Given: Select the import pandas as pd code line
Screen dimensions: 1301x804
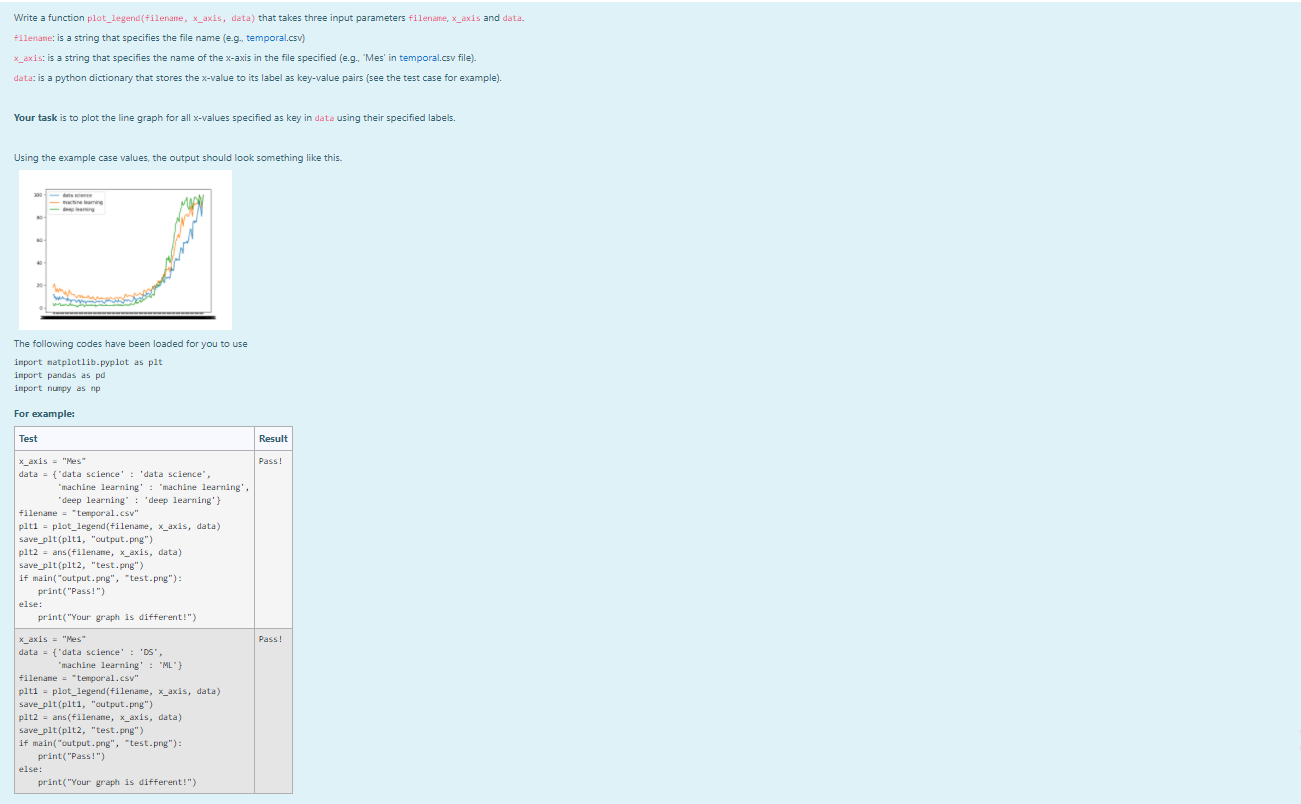Looking at the screenshot, I should pyautogui.click(x=60, y=375).
